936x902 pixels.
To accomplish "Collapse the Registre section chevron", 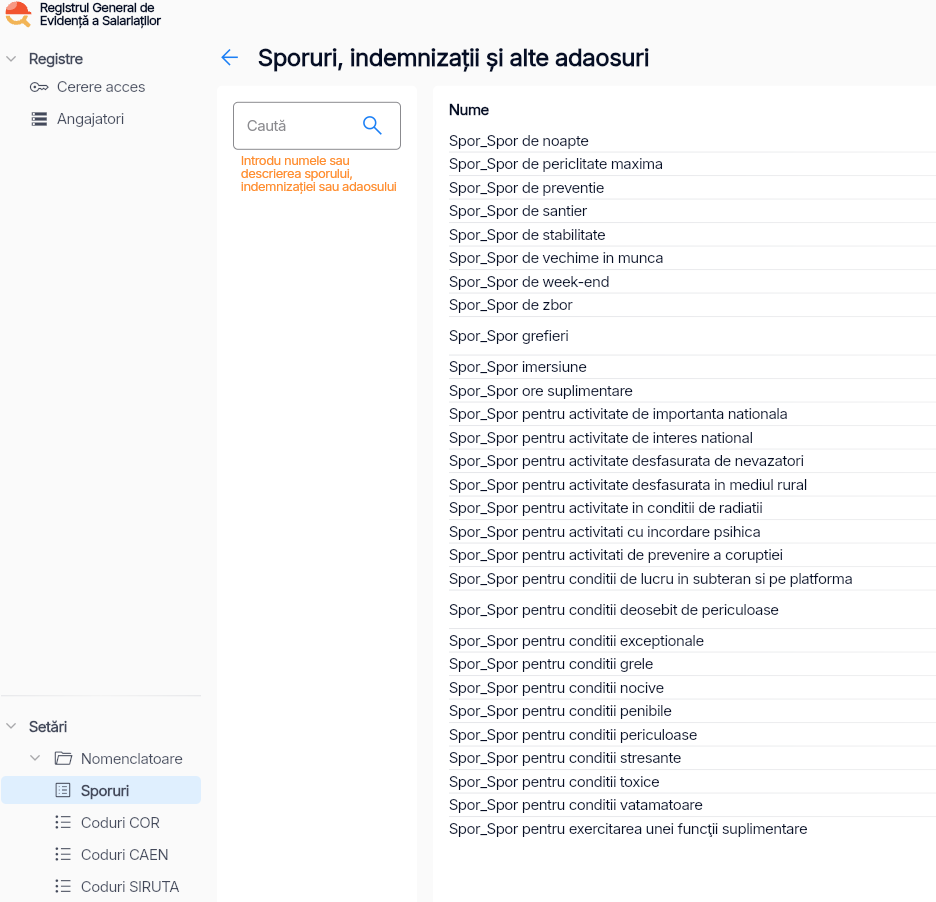I will pyautogui.click(x=11, y=59).
